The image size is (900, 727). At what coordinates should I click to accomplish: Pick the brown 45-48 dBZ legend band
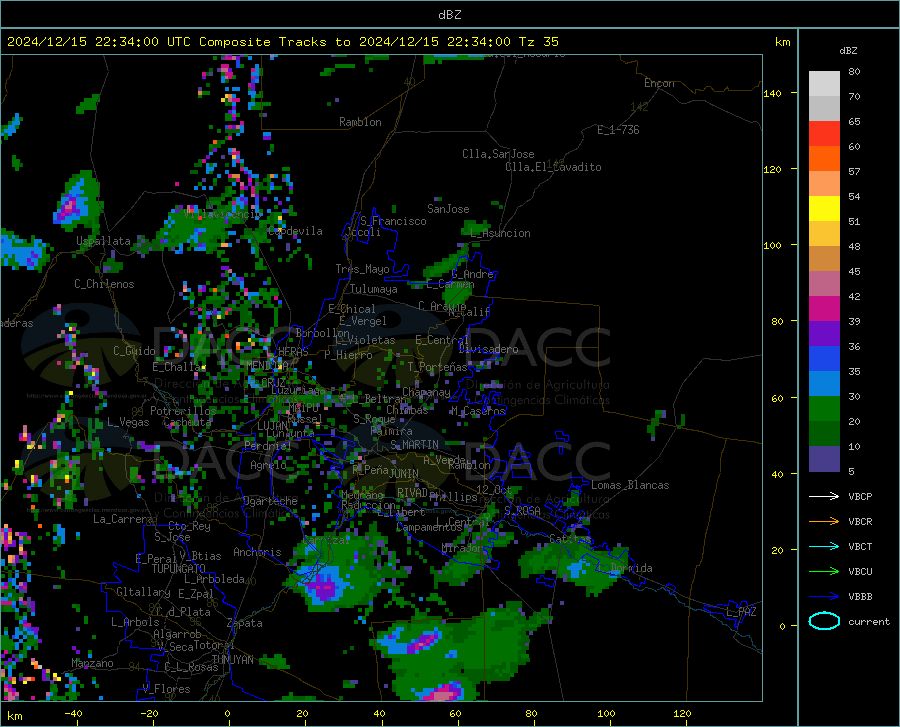[x=824, y=259]
